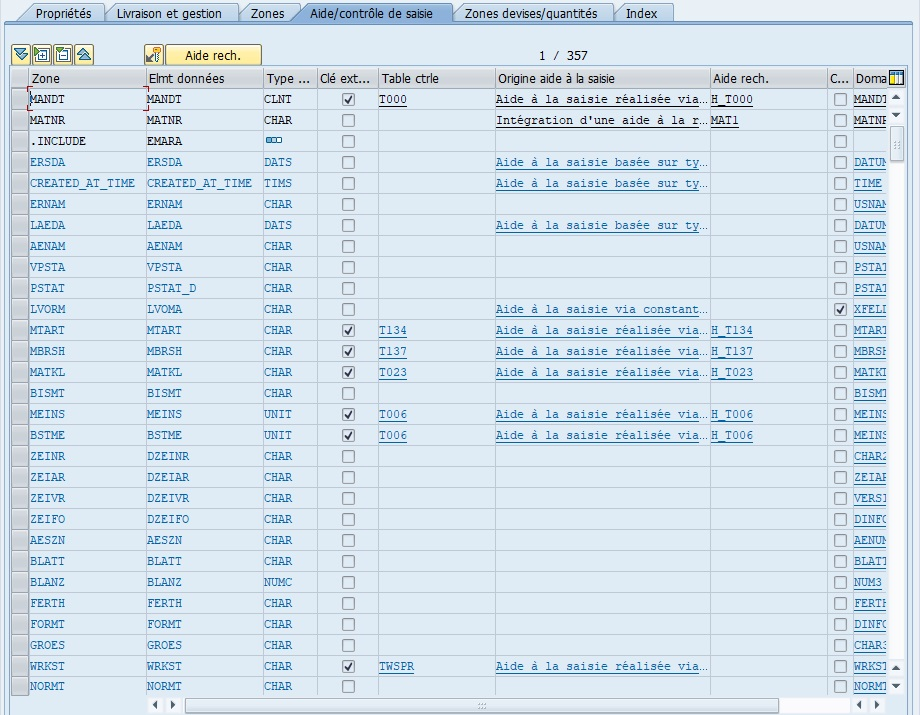The width and height of the screenshot is (920, 715).
Task: Enable the foreign key checkbox for ERSDA
Action: (348, 162)
